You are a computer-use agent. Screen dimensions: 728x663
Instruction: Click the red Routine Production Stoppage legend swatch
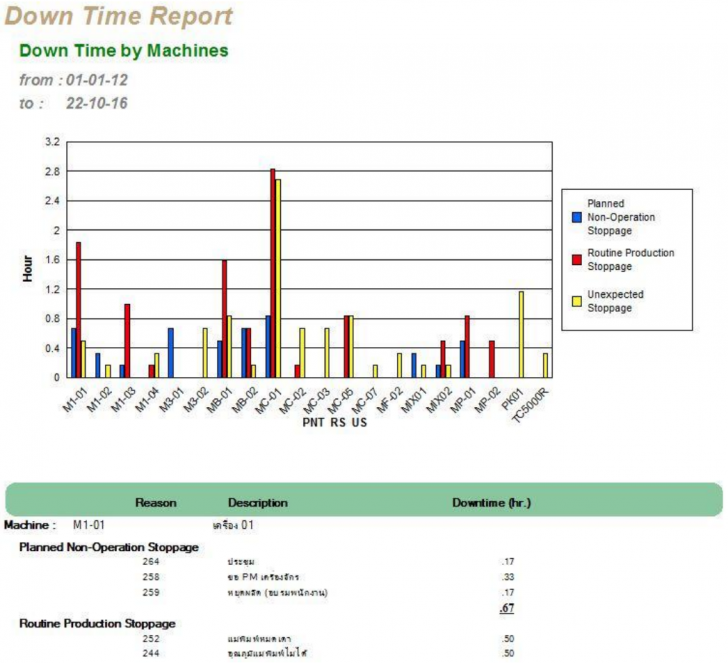(577, 260)
